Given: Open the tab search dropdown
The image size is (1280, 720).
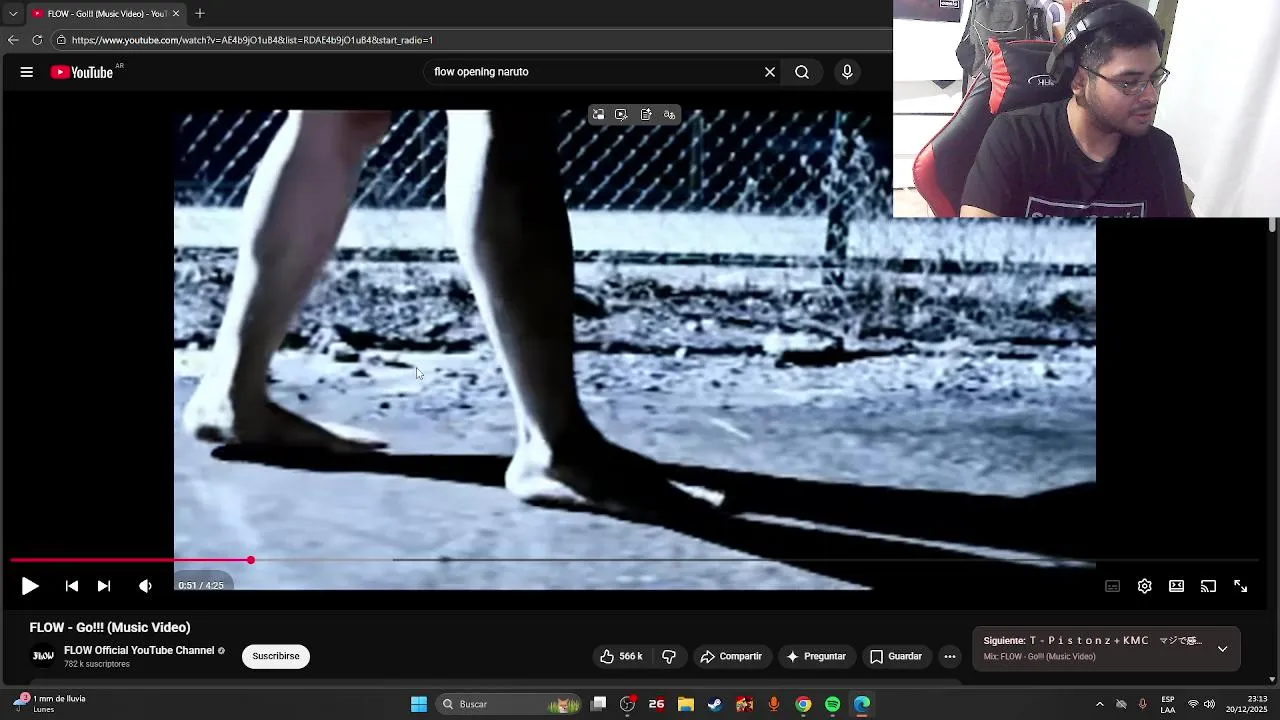Looking at the screenshot, I should 13,14.
